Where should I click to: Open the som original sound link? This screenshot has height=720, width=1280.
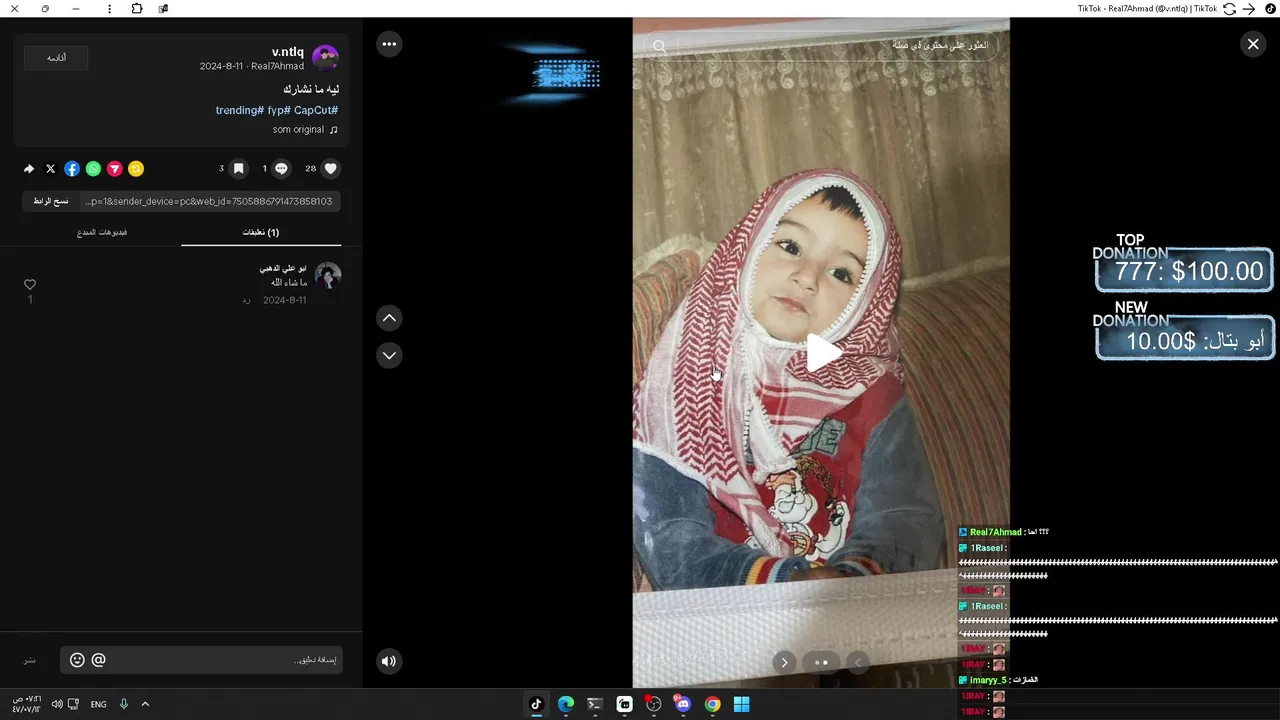tap(305, 129)
